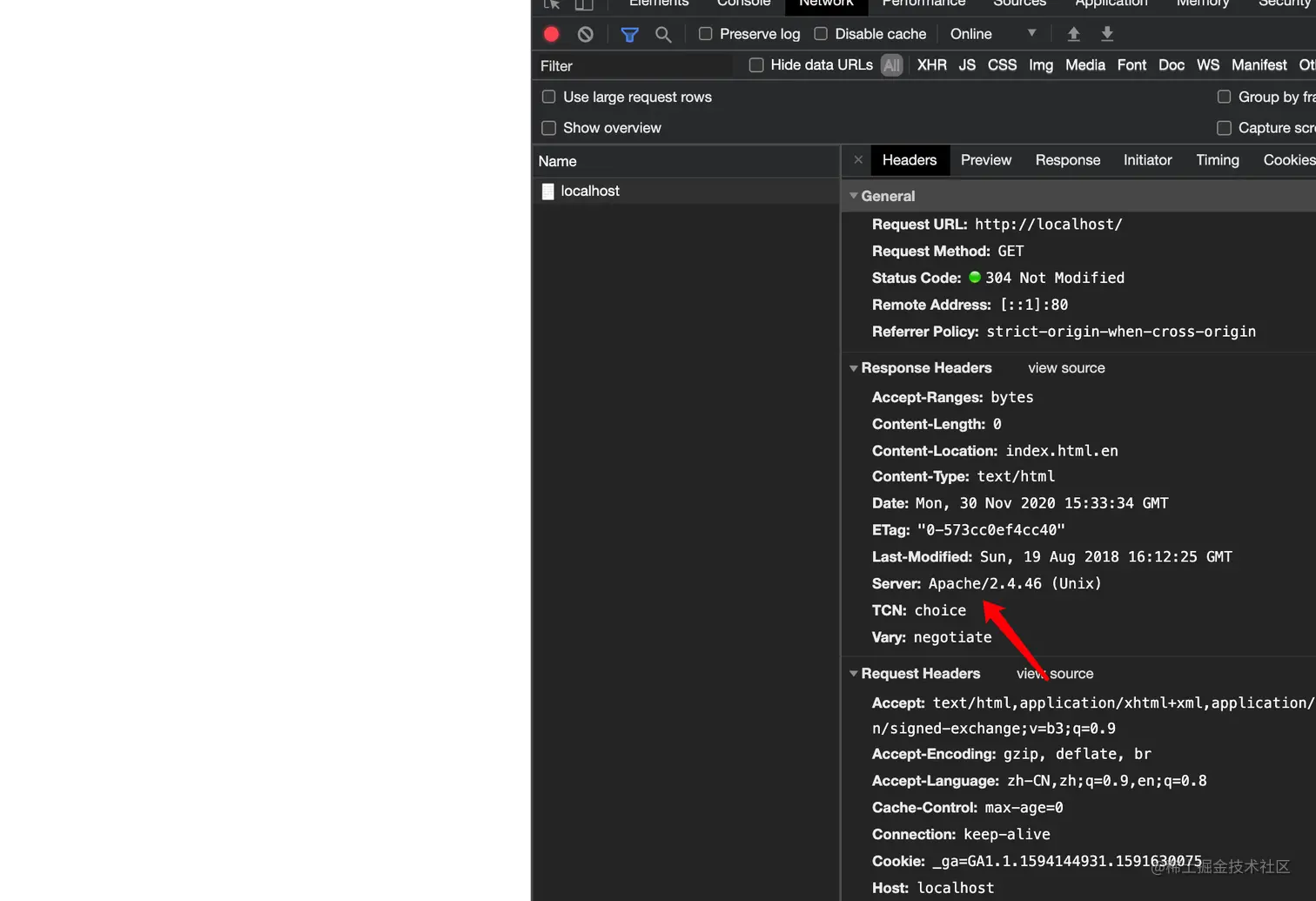Click the Connection keep-alive value
The height and width of the screenshot is (901, 1316).
click(1007, 835)
